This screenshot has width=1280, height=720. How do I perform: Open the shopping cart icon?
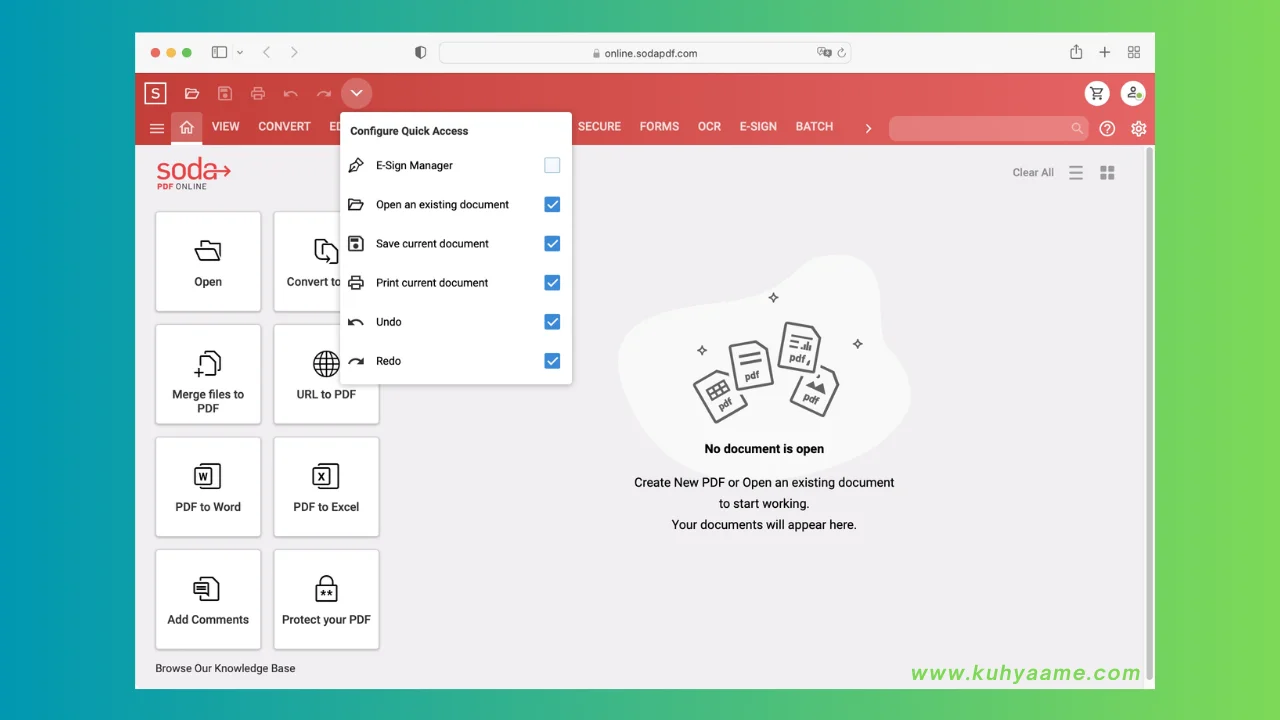1097,94
